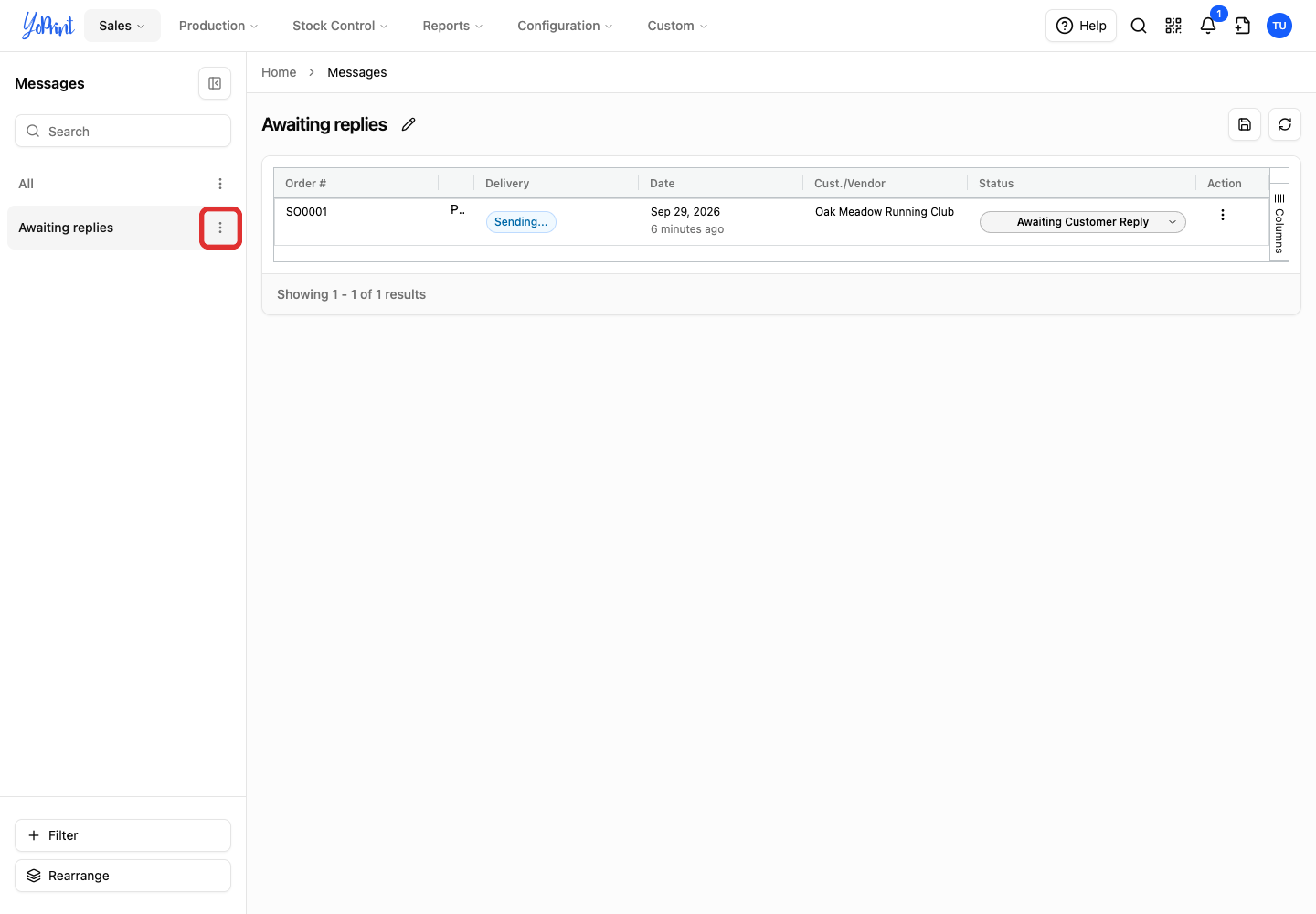Refresh the messages list
Screen dimensions: 1316x914
point(1285,124)
